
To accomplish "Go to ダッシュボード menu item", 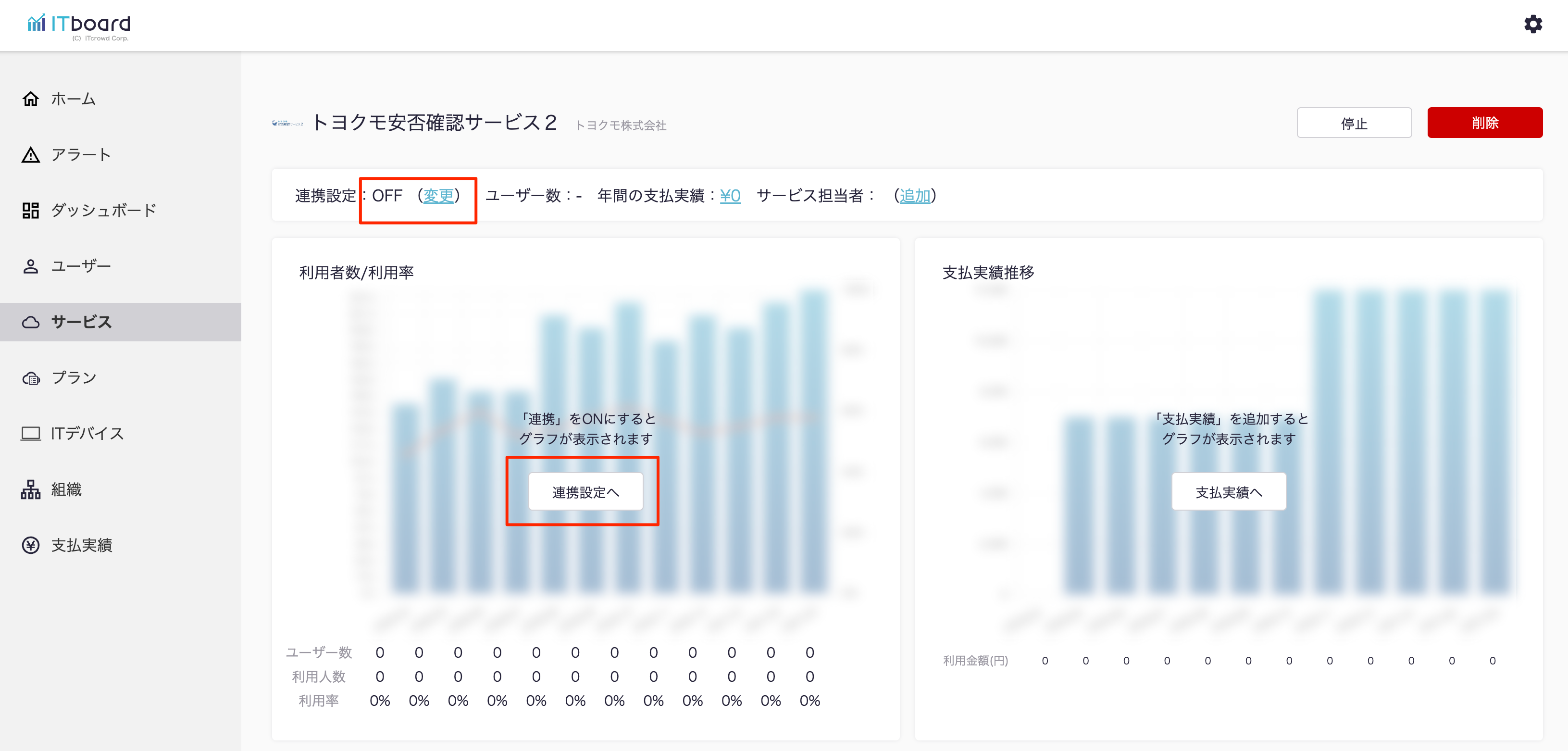I will (x=103, y=211).
